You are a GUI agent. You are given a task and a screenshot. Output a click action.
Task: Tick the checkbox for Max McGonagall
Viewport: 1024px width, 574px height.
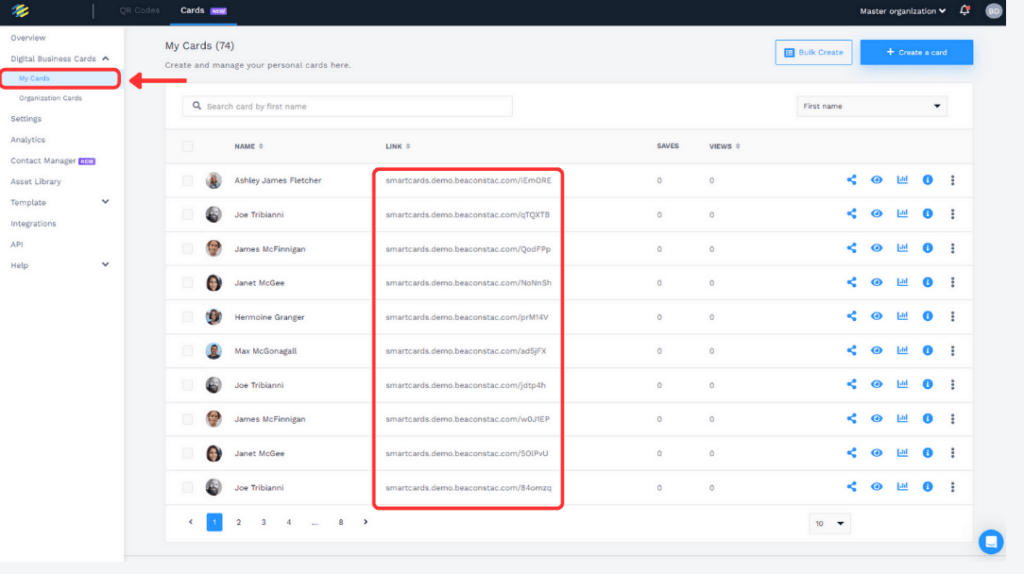187,351
